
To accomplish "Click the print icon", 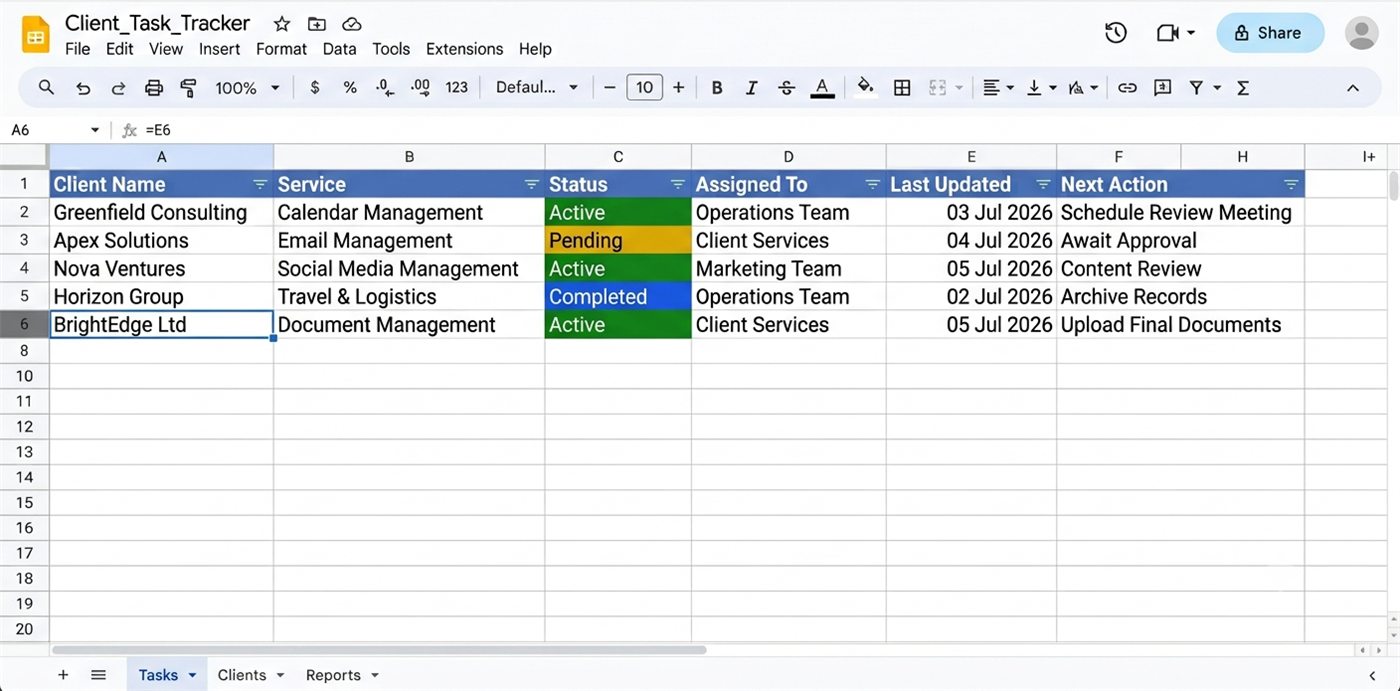I will click(154, 88).
